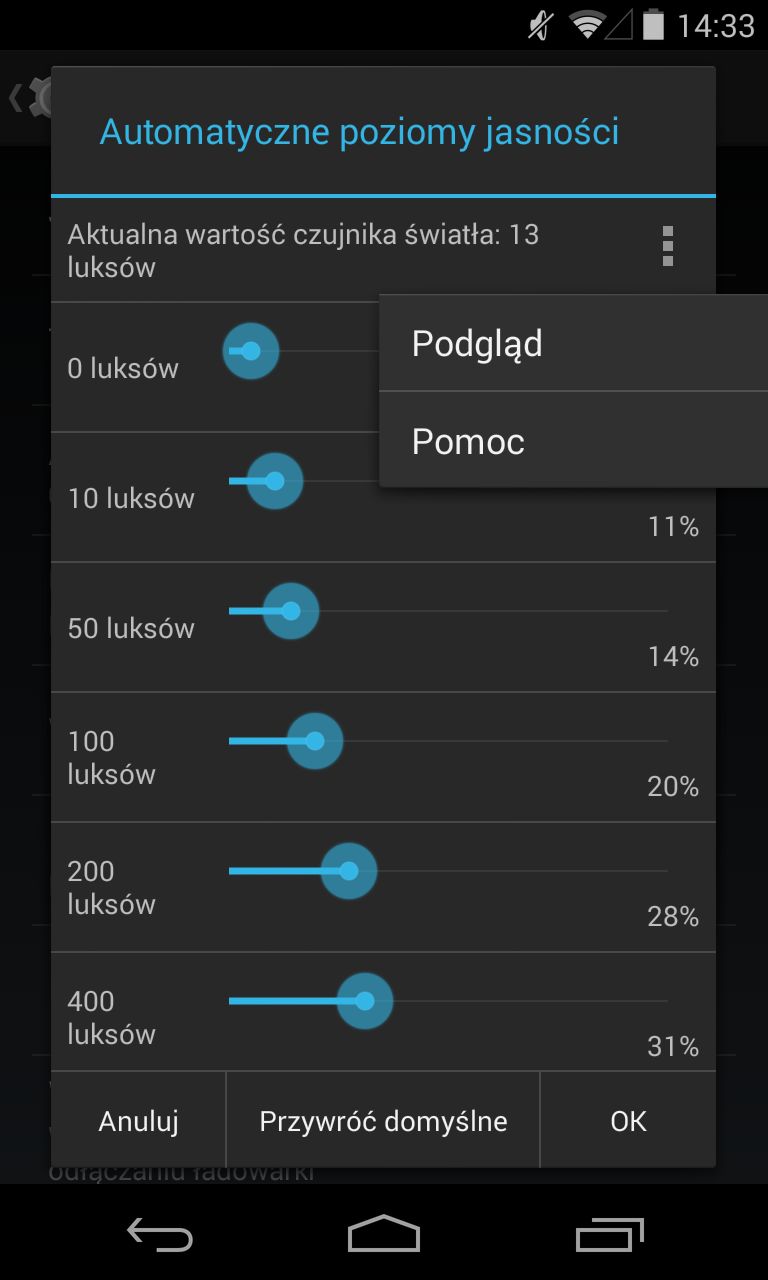Tap the settings gear icon at top left
The width and height of the screenshot is (768, 1280).
[40, 97]
